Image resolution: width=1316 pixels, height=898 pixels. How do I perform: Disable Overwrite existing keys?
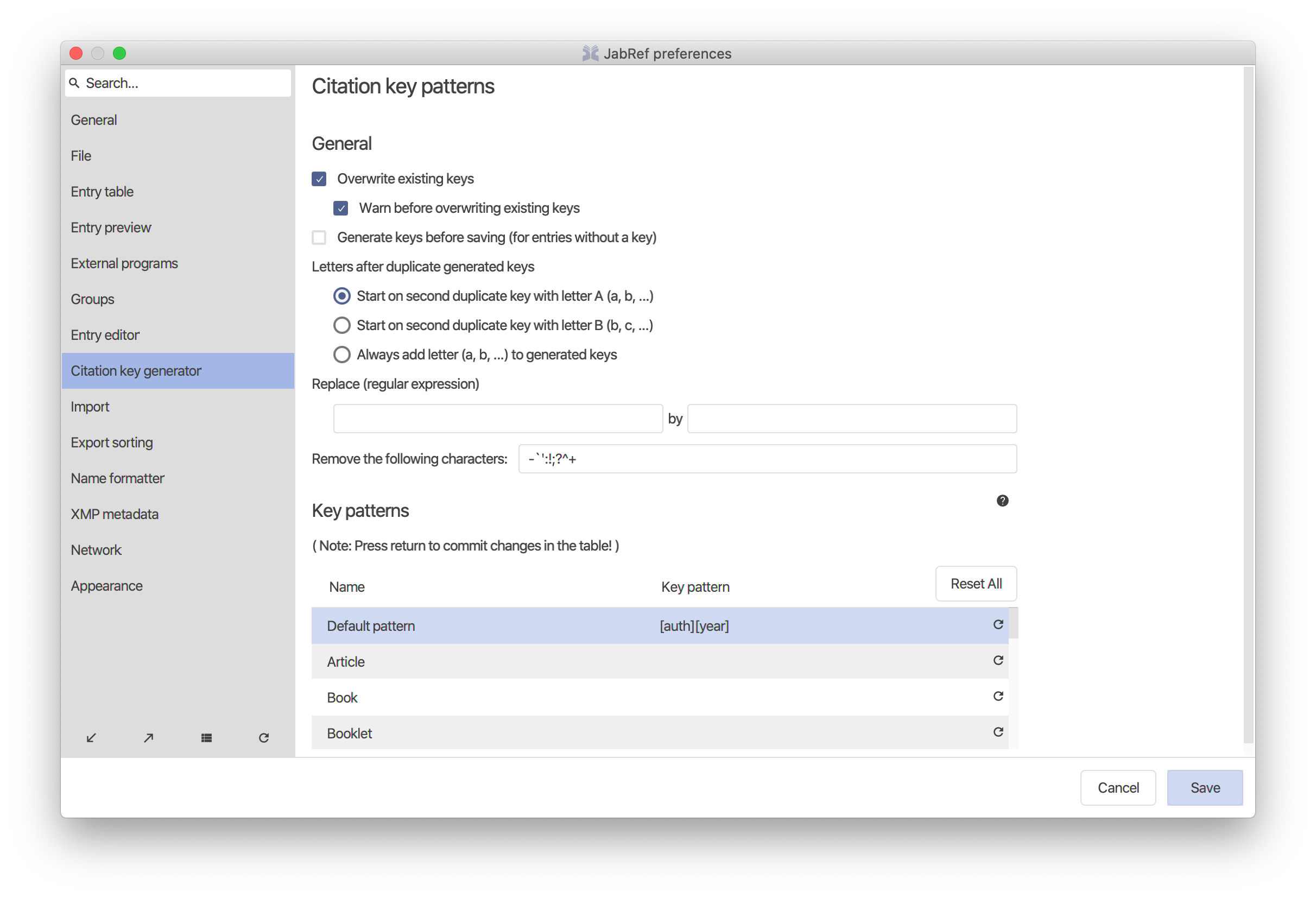pyautogui.click(x=319, y=179)
